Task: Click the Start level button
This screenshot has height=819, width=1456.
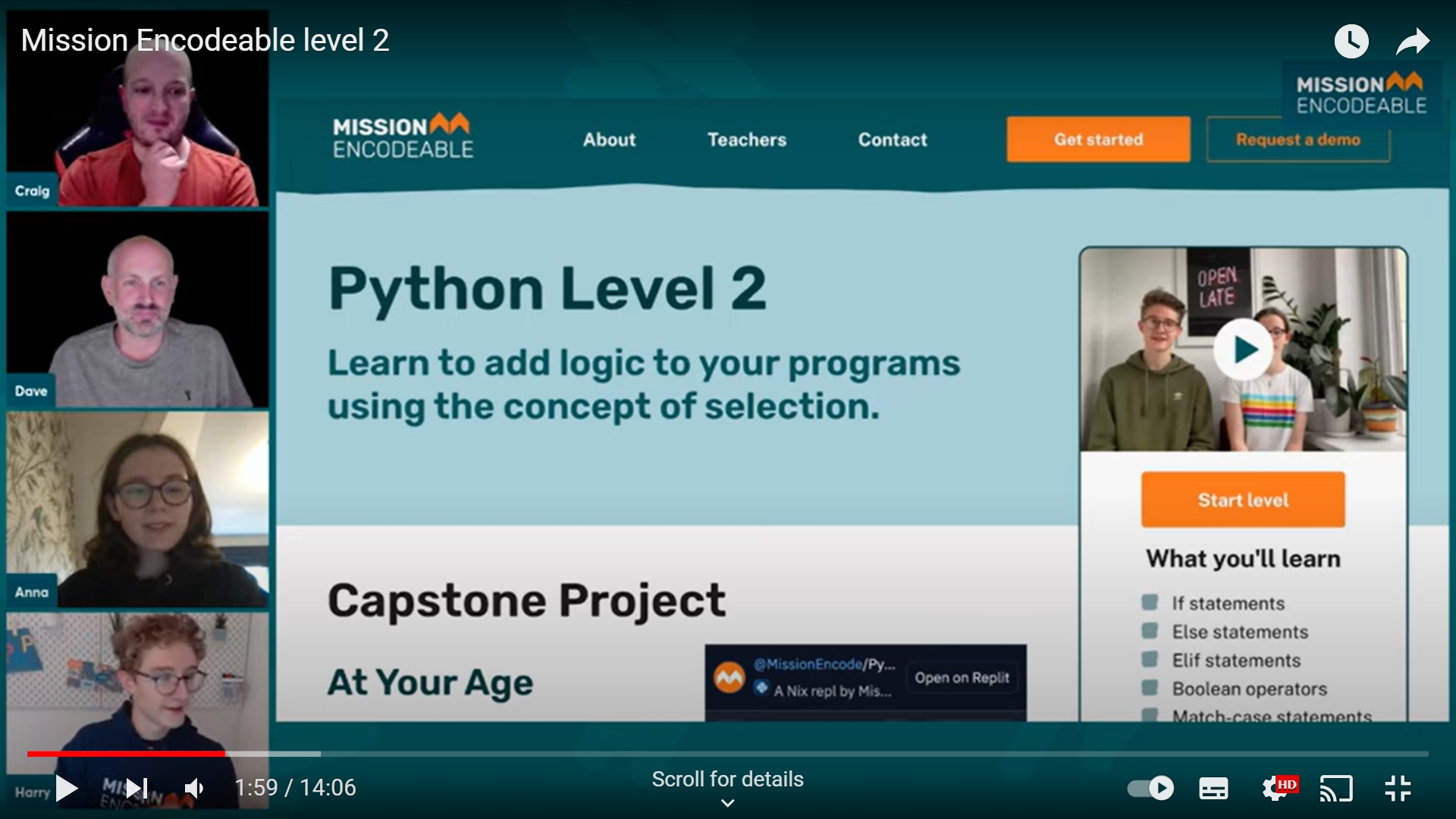Action: (1243, 500)
